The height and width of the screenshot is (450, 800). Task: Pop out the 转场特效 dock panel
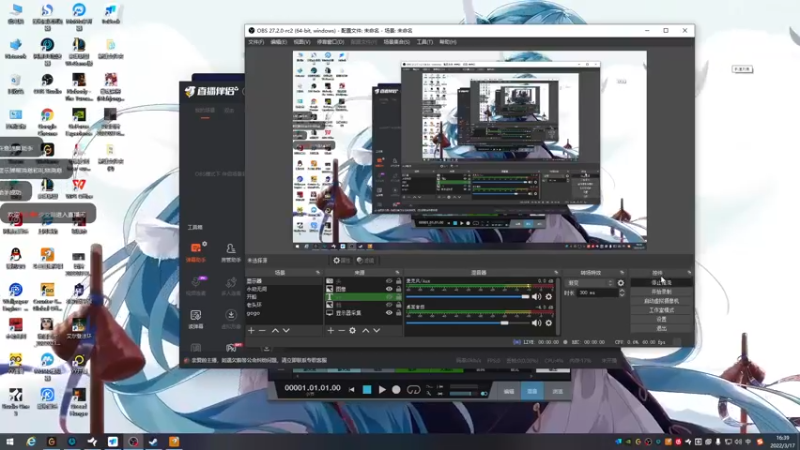pyautogui.click(x=621, y=273)
